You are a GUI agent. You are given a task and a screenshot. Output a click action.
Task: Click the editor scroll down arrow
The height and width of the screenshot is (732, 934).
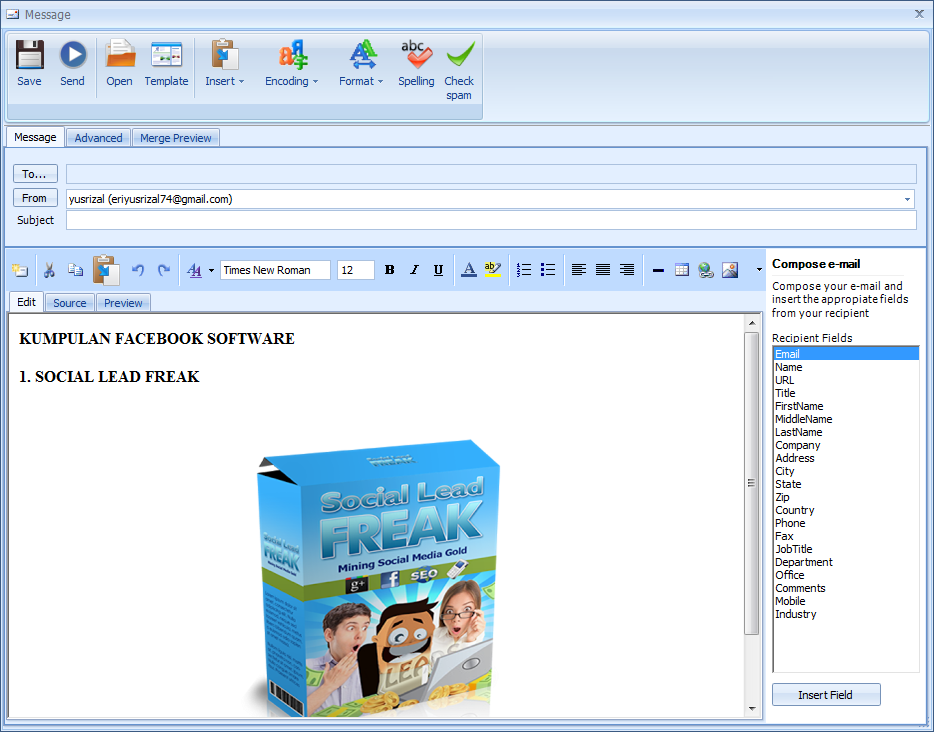point(752,709)
